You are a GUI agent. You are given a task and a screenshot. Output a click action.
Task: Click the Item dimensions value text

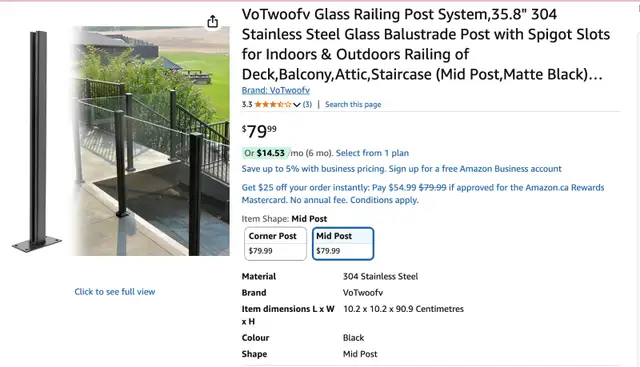(403, 309)
